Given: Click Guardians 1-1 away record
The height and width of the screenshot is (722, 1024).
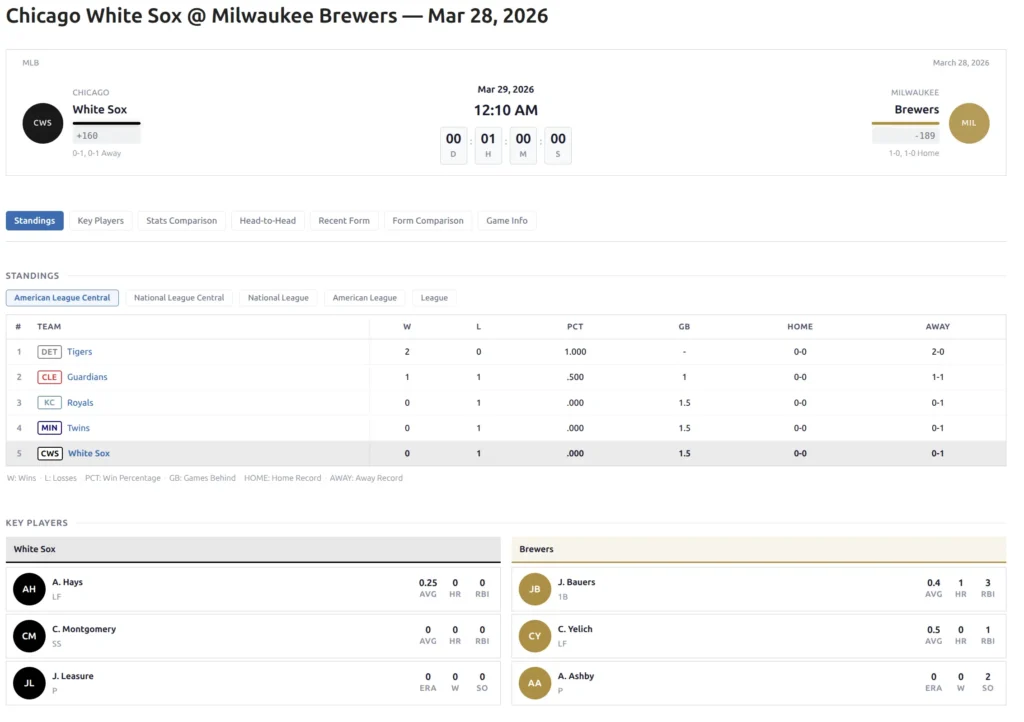Looking at the screenshot, I should 938,377.
